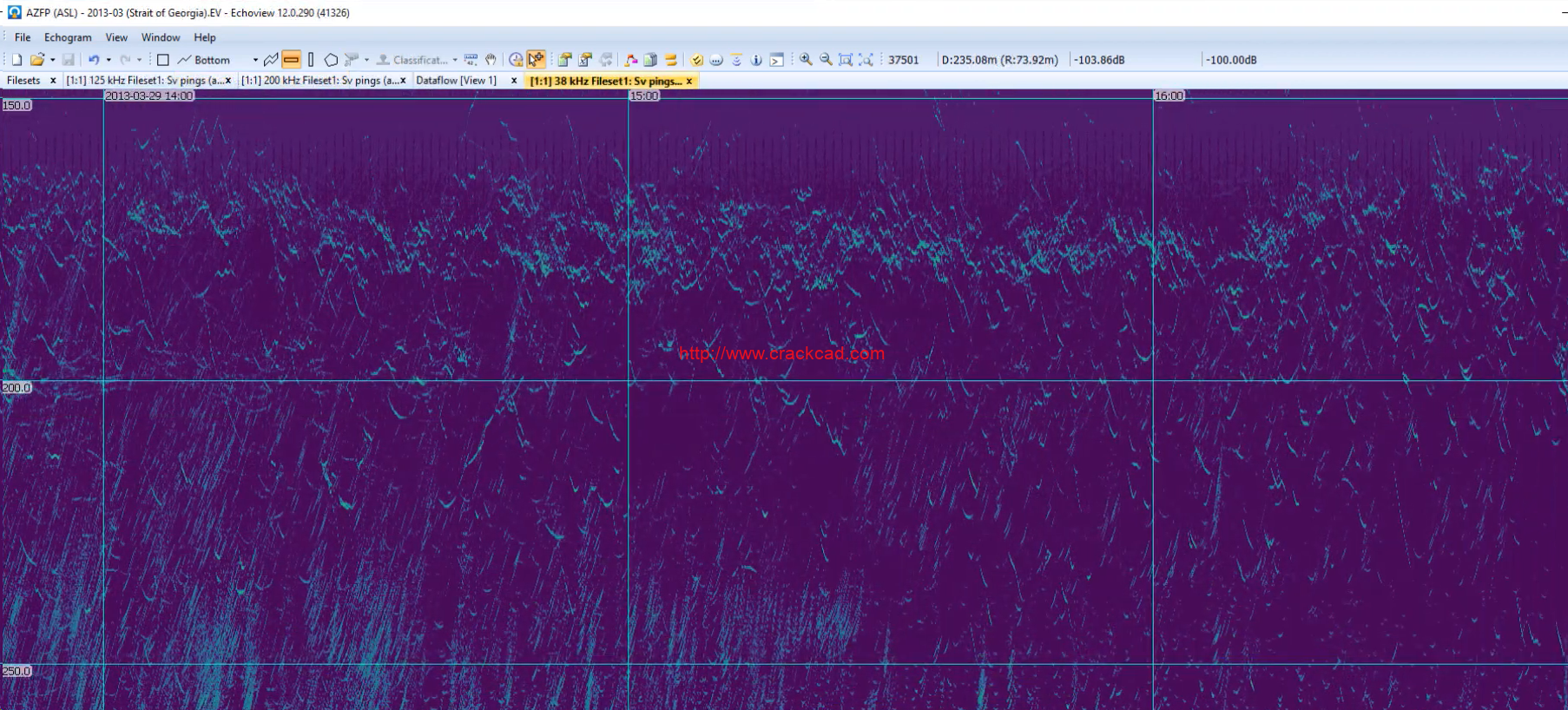Click the 15:00 time grid label
This screenshot has width=1568, height=710.
pos(644,96)
